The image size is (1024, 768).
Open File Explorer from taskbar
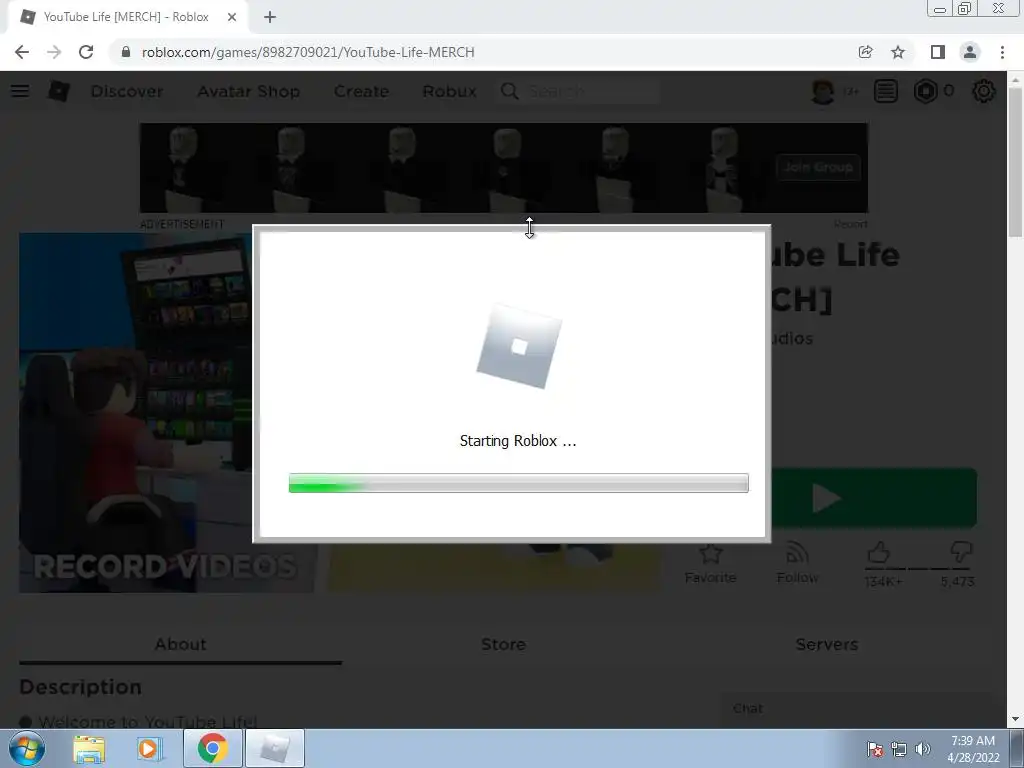(89, 748)
